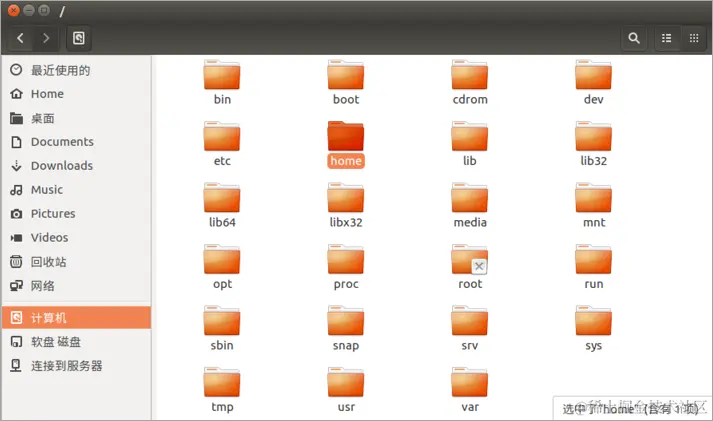
Task: Open Videos in the sidebar
Action: point(76,237)
